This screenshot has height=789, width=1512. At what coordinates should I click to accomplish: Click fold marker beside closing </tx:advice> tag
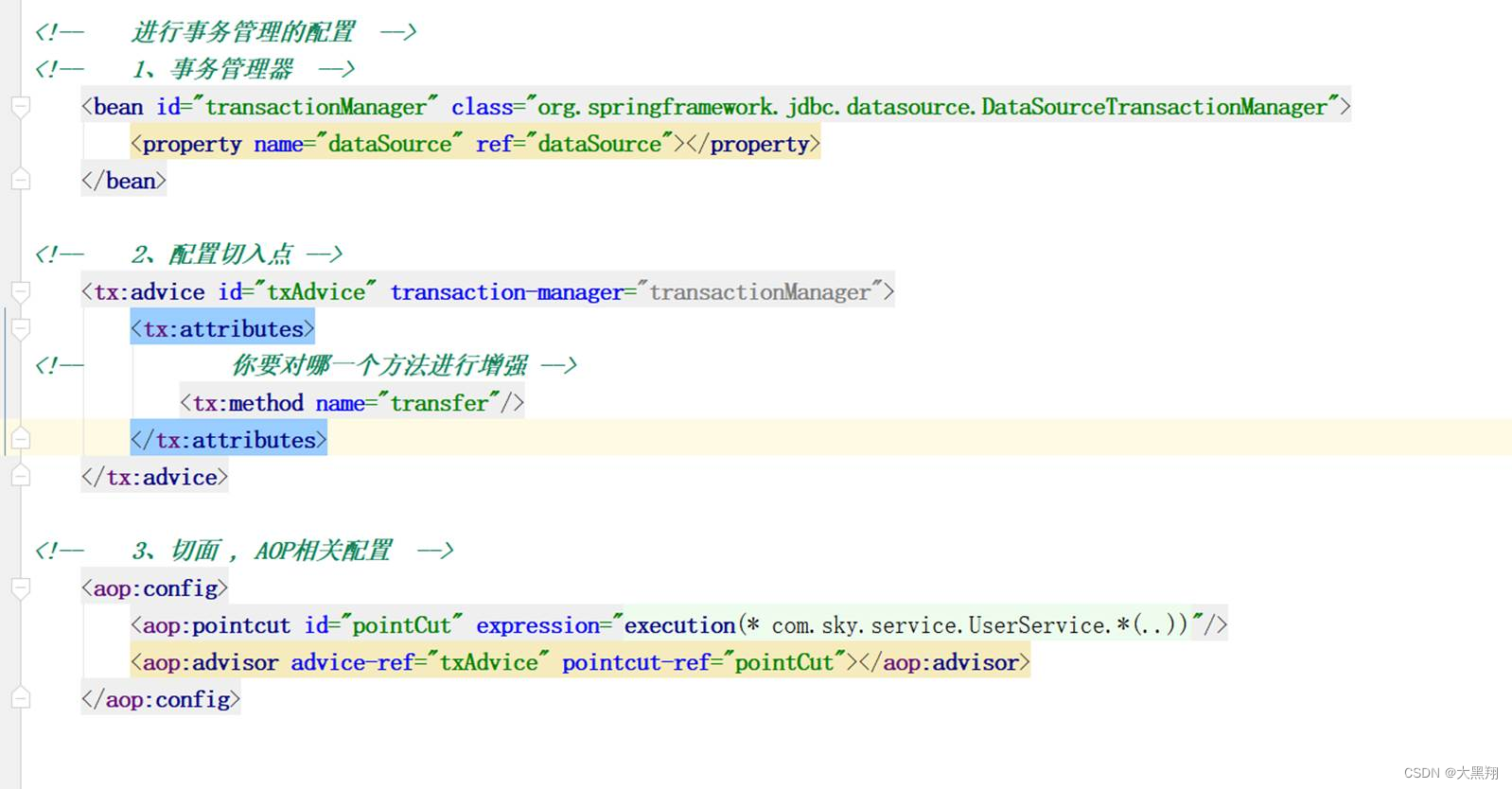coord(21,476)
